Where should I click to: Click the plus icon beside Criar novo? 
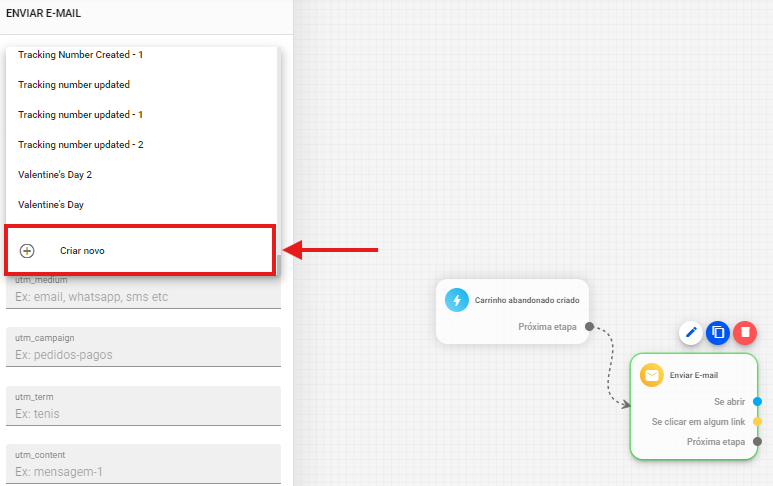(x=27, y=251)
